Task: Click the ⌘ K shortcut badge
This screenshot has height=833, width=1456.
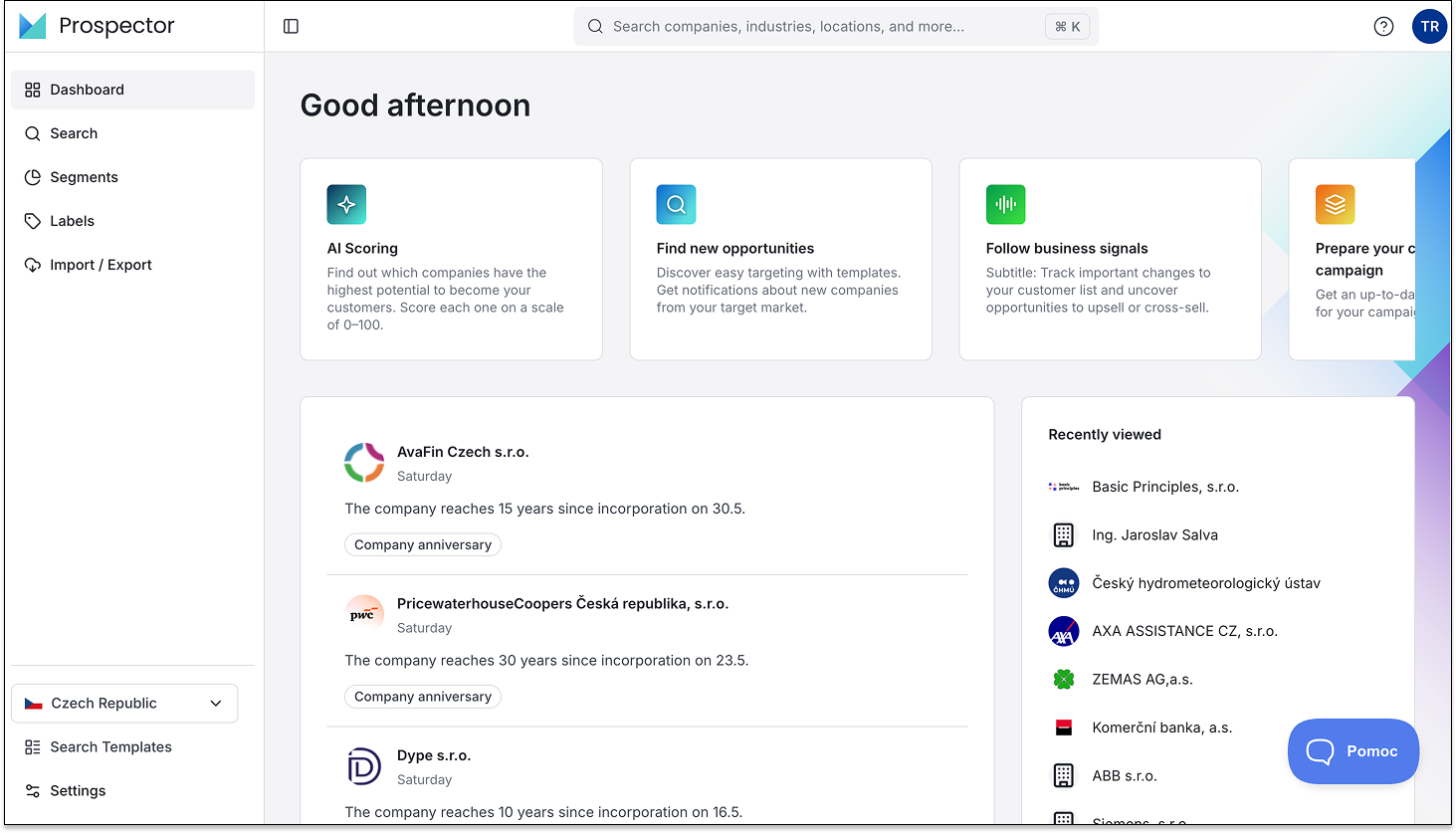Action: pos(1068,27)
